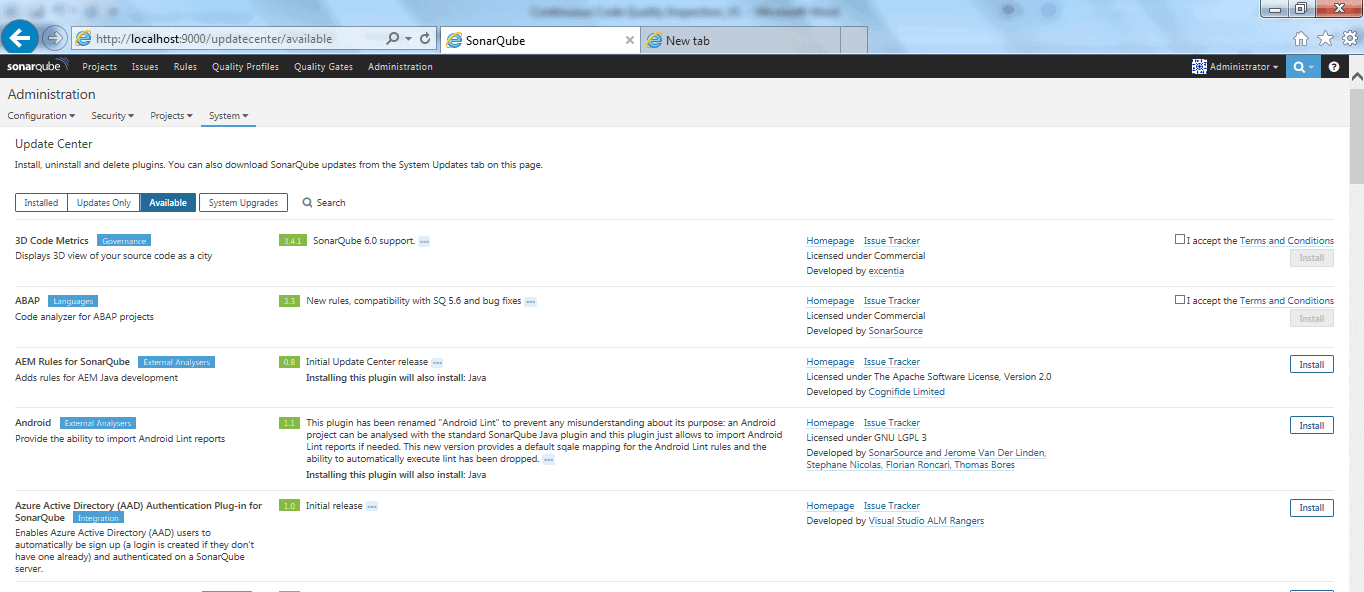Open the Favorites star icon
Viewport: 1364px width, 592px height.
(1325, 39)
